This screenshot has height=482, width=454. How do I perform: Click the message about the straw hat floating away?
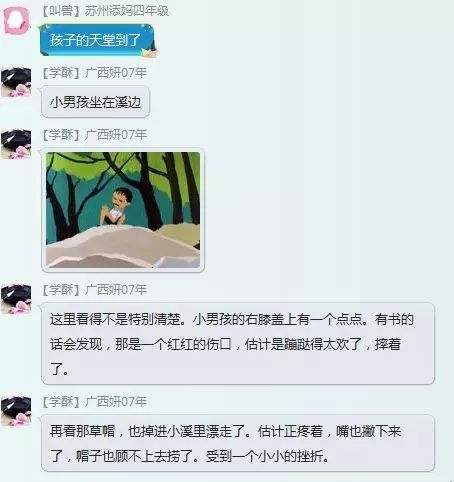[238, 443]
